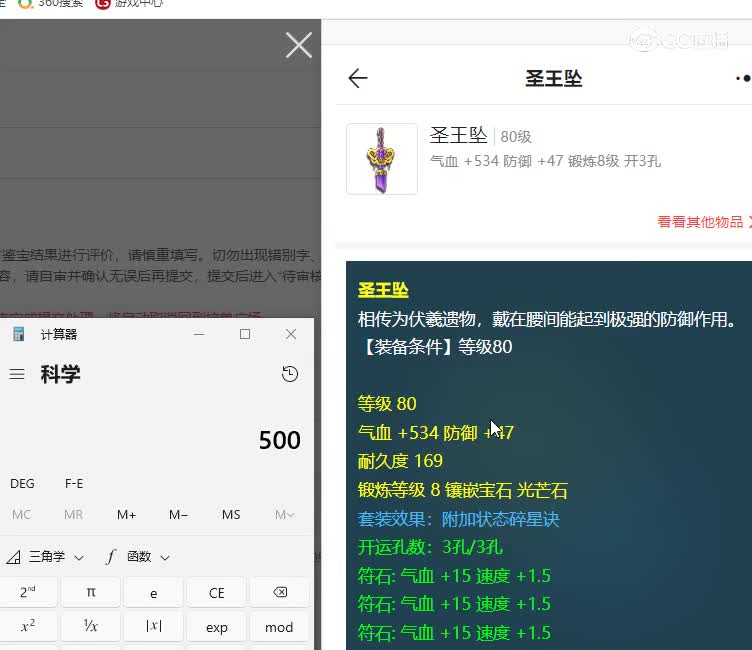Click the 耐久度 169 line

point(400,461)
